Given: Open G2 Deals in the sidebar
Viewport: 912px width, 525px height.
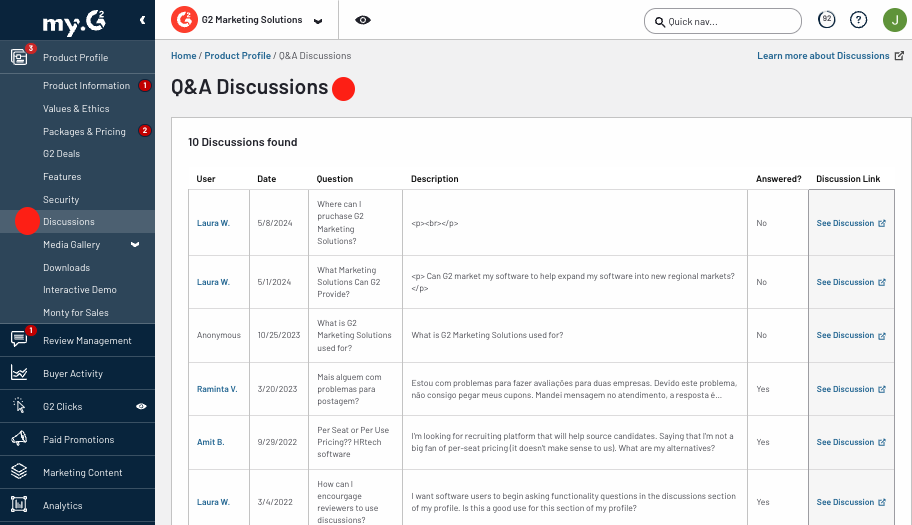Looking at the screenshot, I should click(62, 153).
